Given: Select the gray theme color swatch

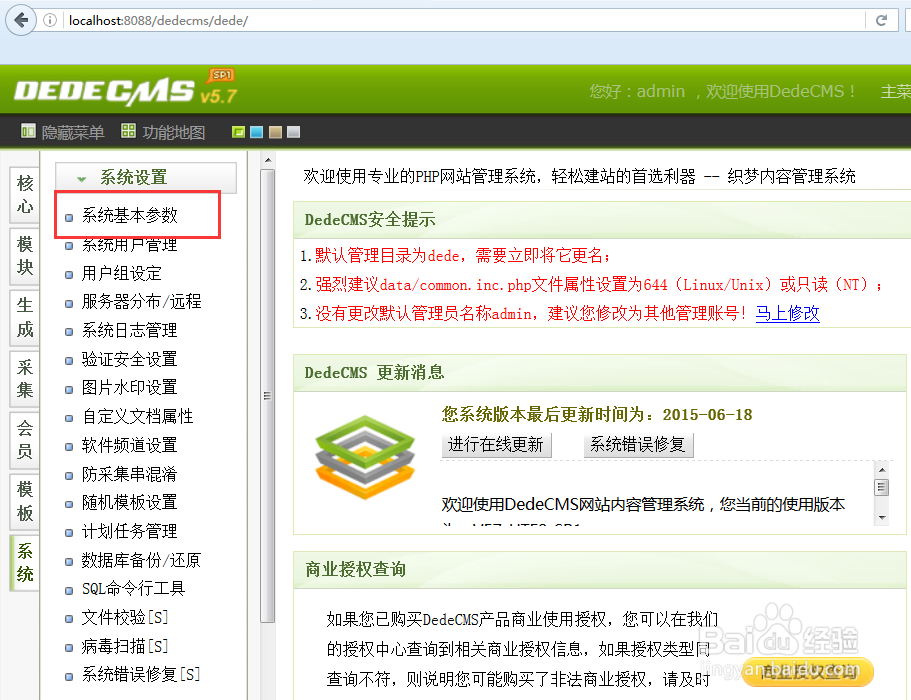Looking at the screenshot, I should pos(294,132).
